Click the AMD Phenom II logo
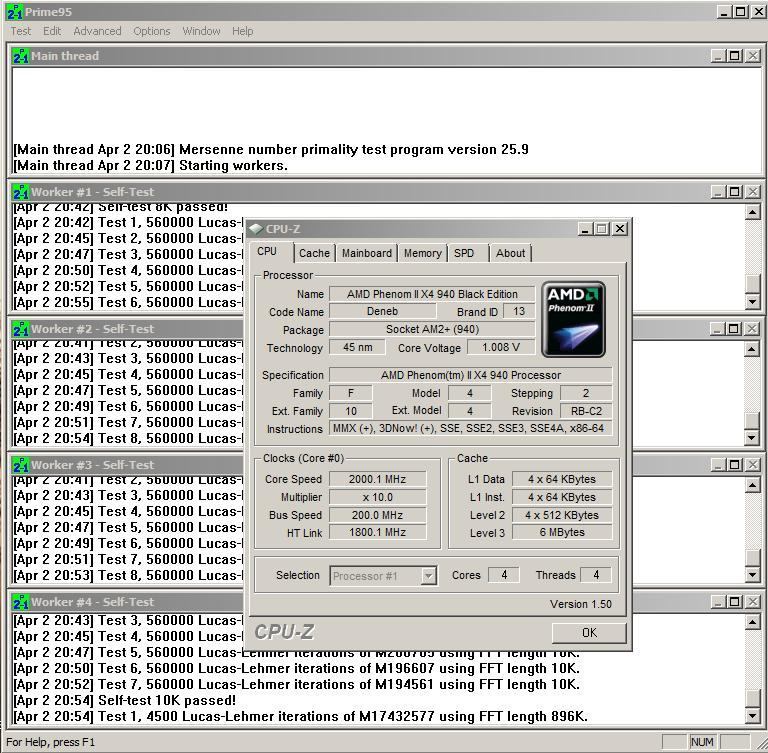 click(x=574, y=319)
